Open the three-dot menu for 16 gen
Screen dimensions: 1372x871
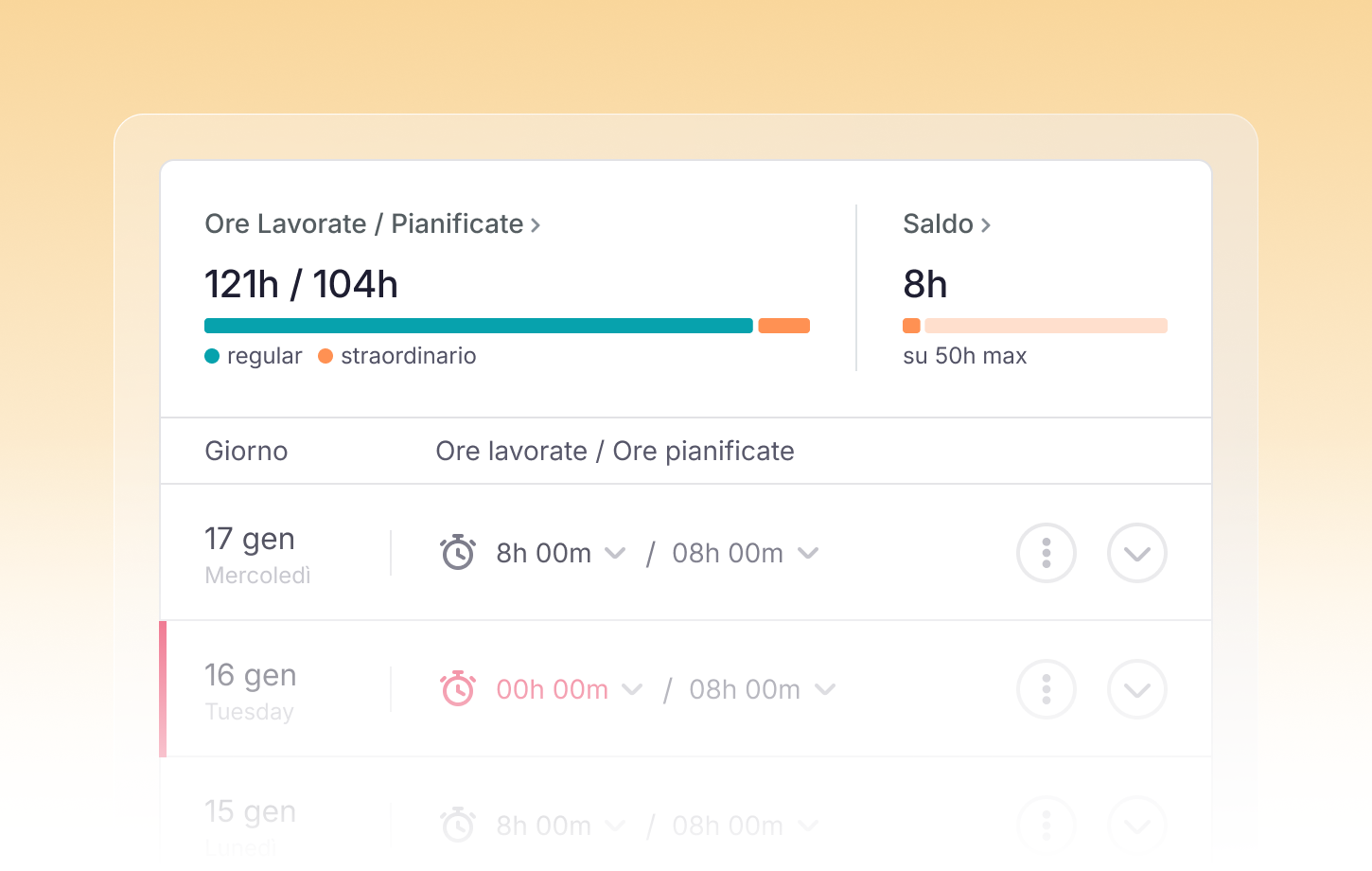click(1046, 689)
